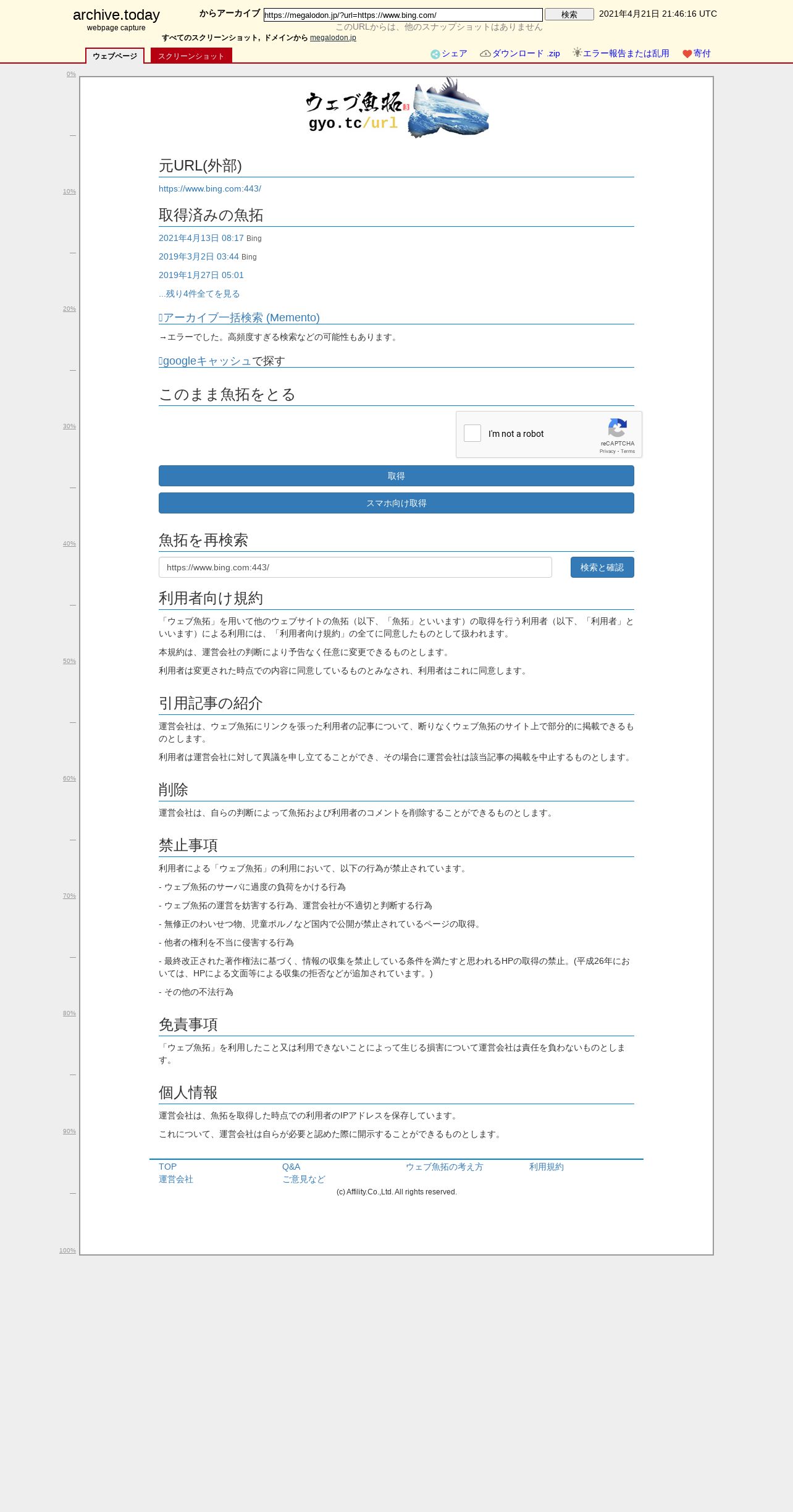Viewport: 793px width, 1512px height.
Task: Click the 禁止事項 heading
Action: 188,845
